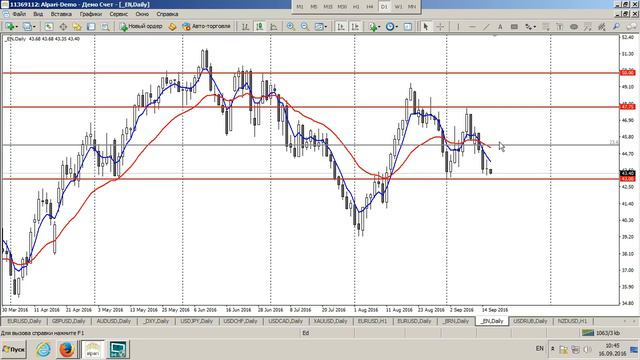
Task: Open the templates icon
Action: tap(408, 27)
